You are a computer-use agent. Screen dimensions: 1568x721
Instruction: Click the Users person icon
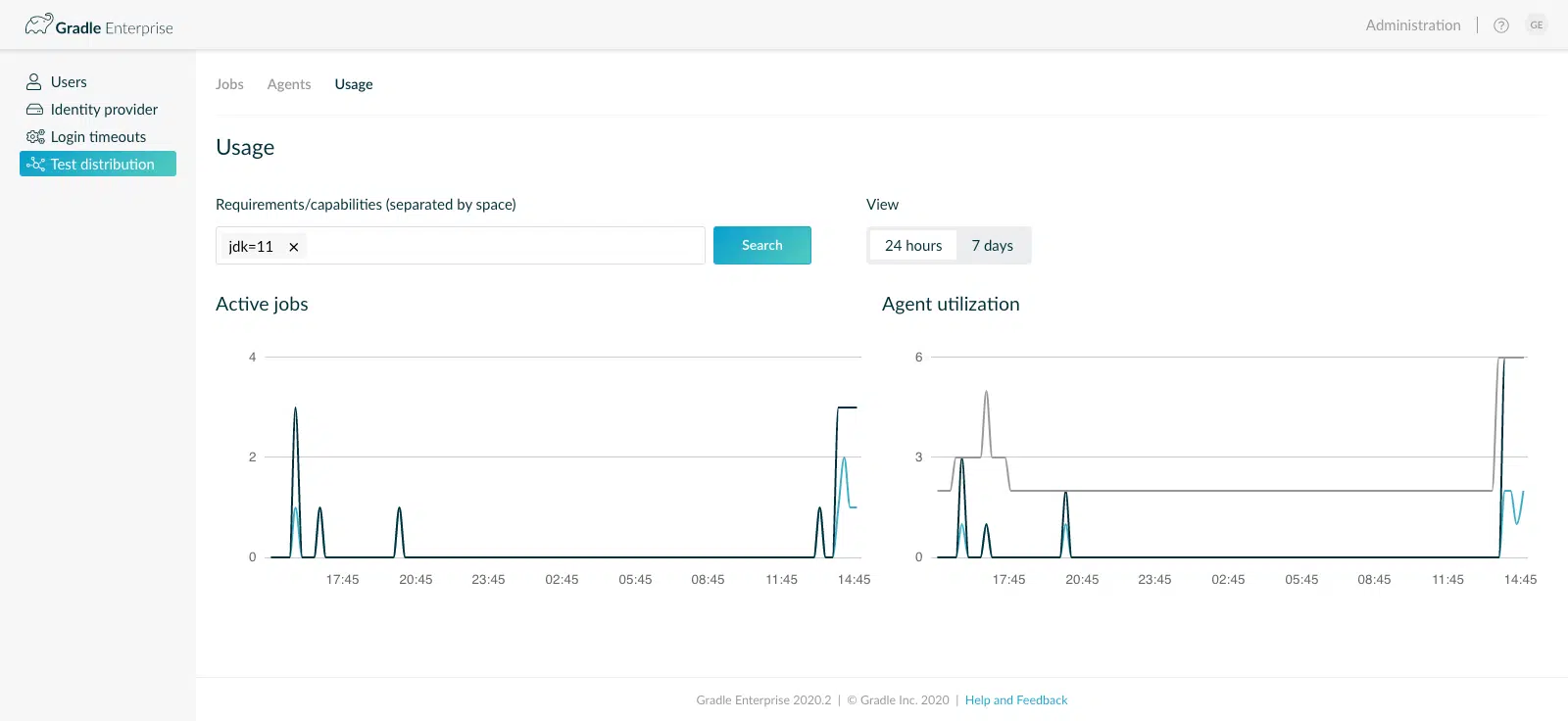point(34,82)
